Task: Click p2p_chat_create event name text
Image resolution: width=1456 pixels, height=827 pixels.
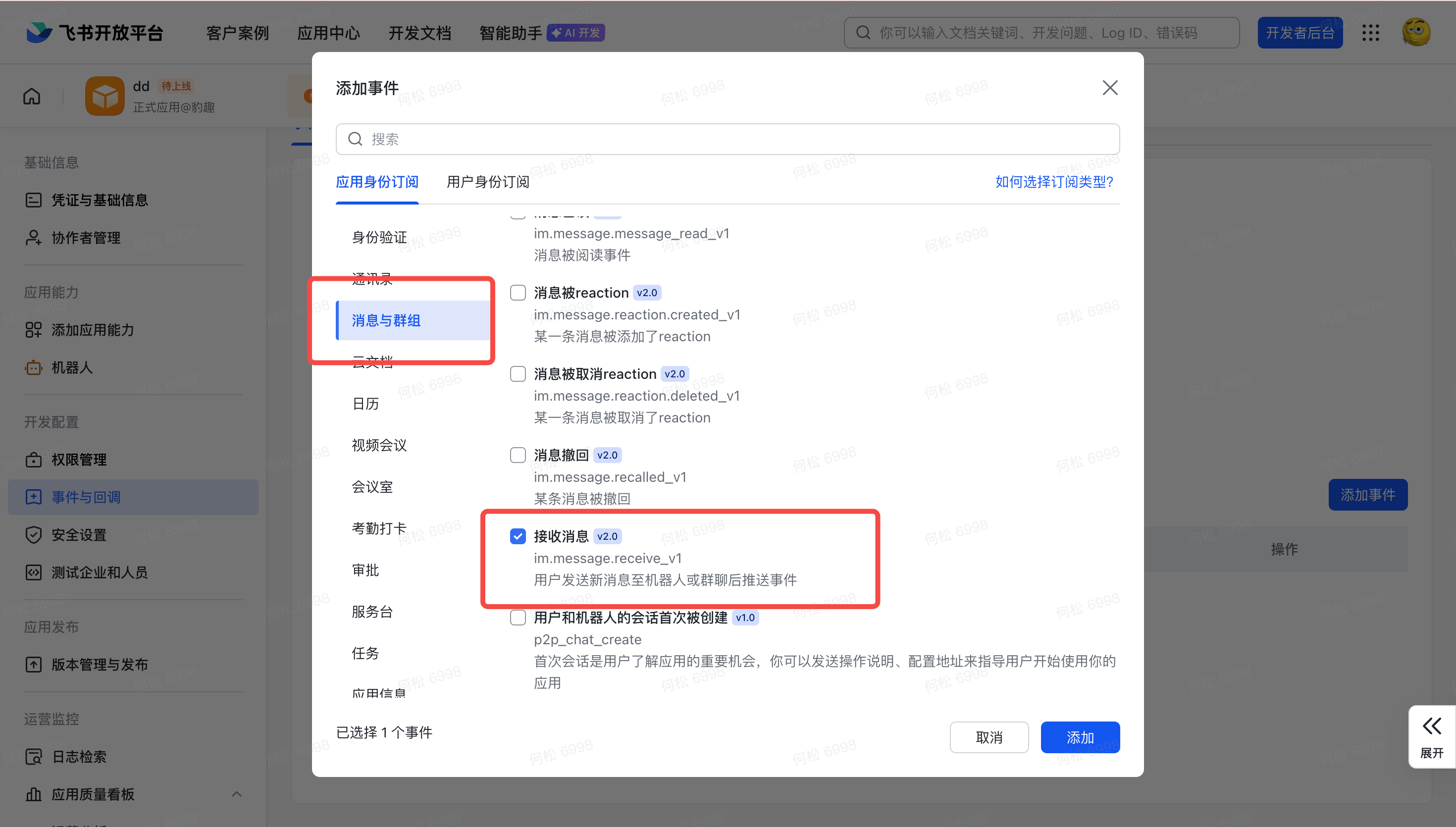Action: (587, 639)
